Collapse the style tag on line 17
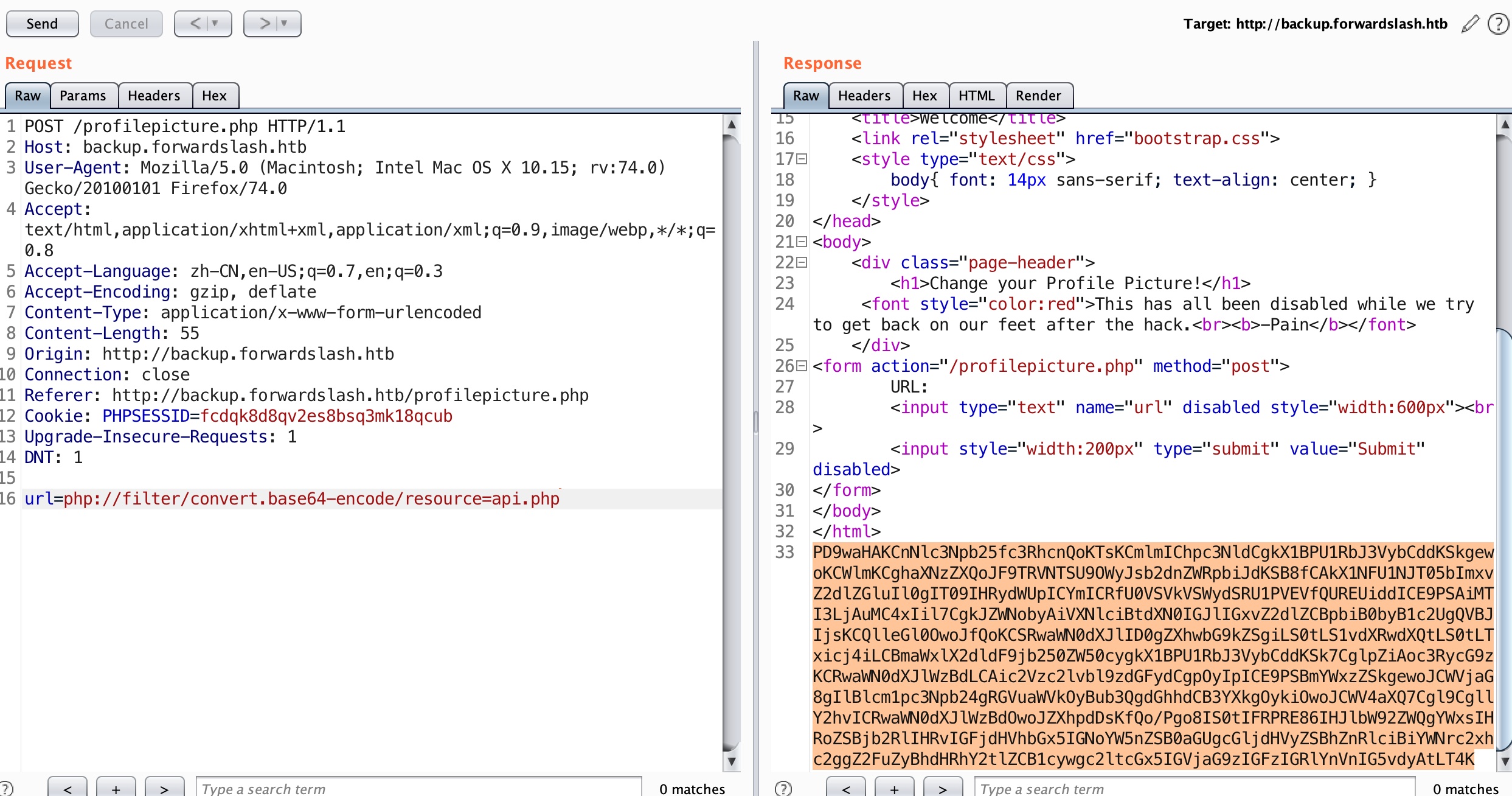Viewport: 1512px width, 796px height. pos(802,159)
